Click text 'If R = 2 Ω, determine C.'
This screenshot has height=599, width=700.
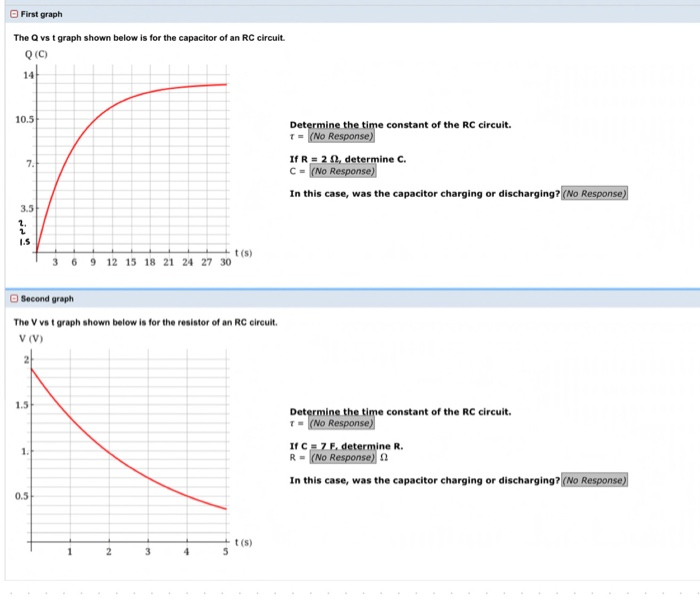[348, 159]
